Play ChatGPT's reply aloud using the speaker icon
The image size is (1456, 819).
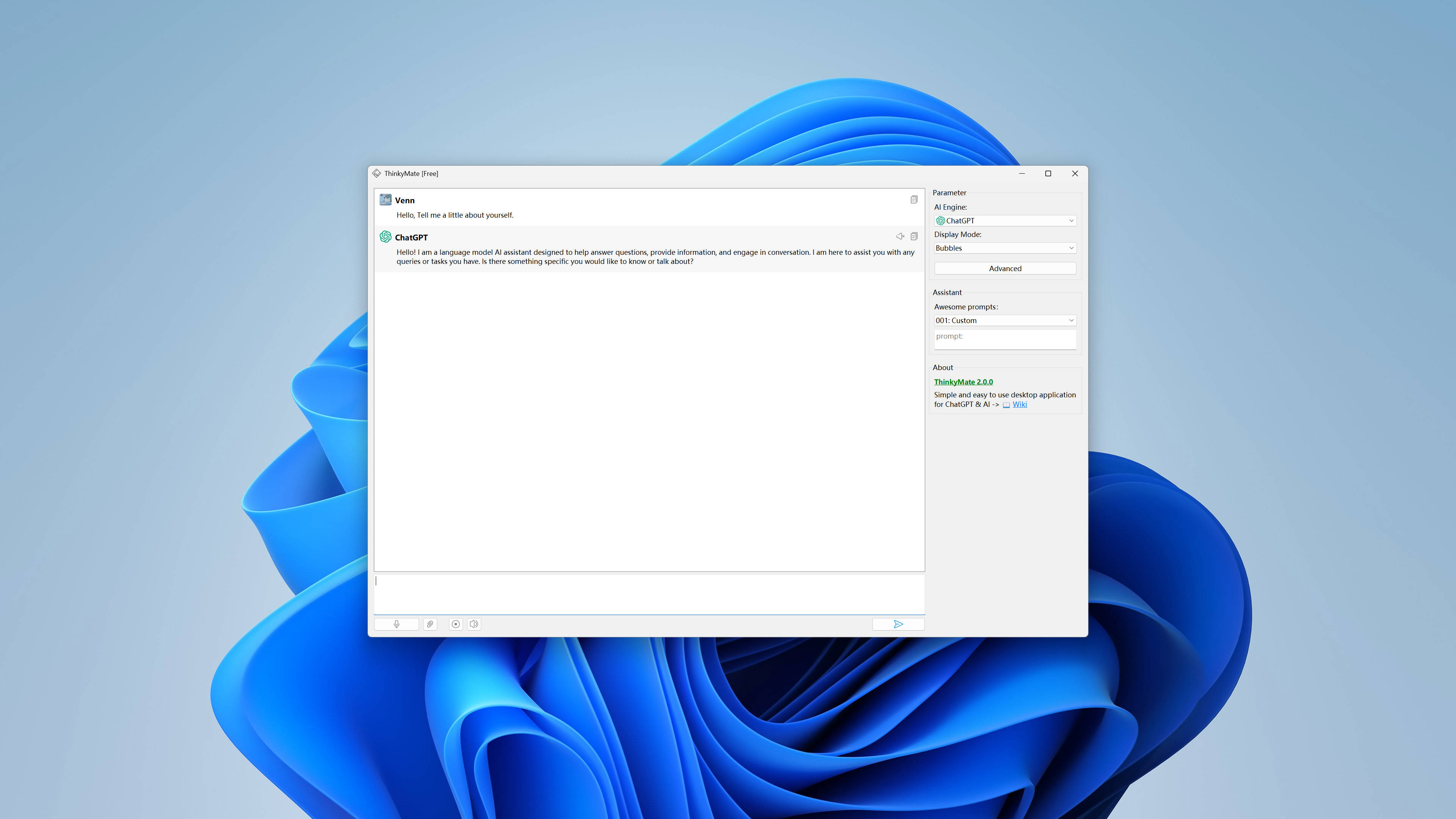(901, 236)
